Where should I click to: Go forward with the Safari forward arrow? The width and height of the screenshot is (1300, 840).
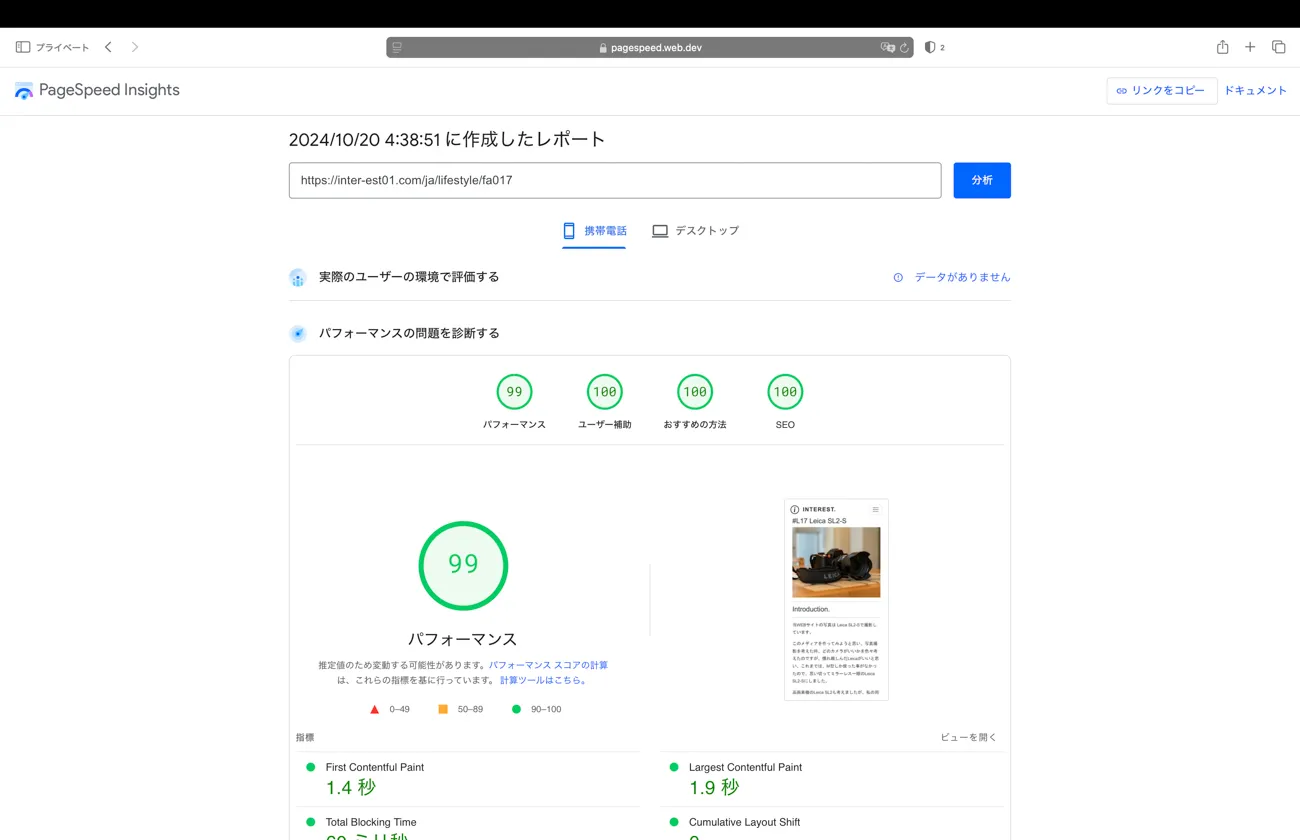click(135, 47)
